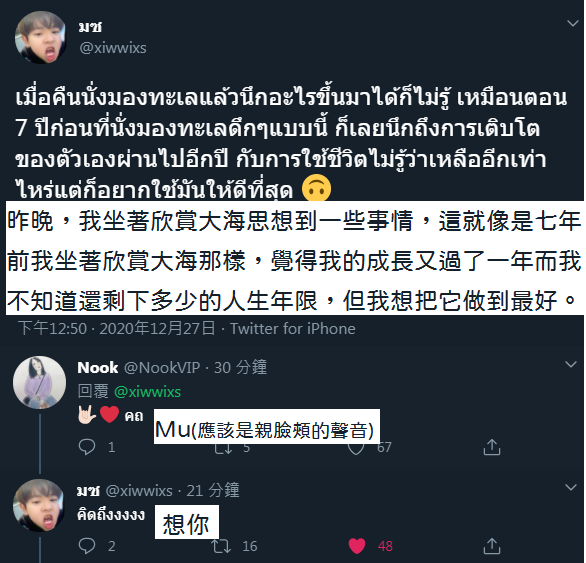Open Nook's profile via the name
Image resolution: width=586 pixels, height=563 pixels.
98,367
